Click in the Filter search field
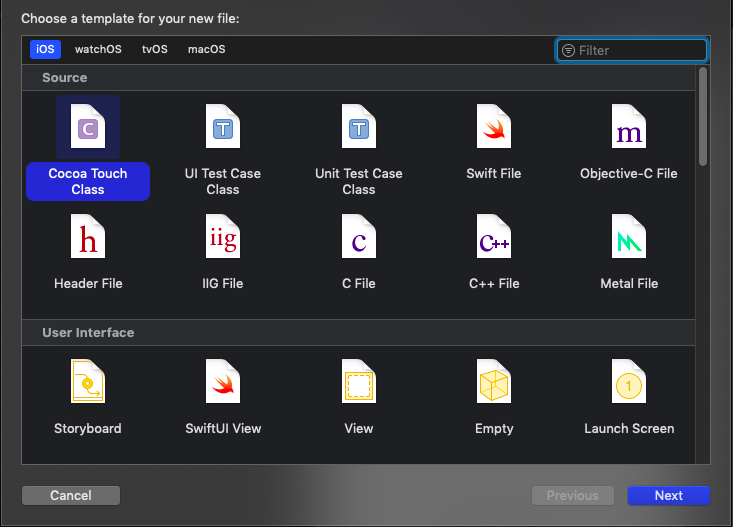733x527 pixels. click(x=638, y=50)
